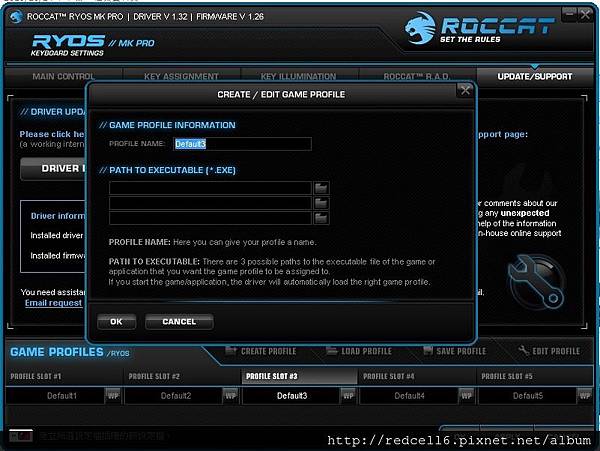Click the second executable path field
The width and height of the screenshot is (600, 451).
tap(210, 203)
